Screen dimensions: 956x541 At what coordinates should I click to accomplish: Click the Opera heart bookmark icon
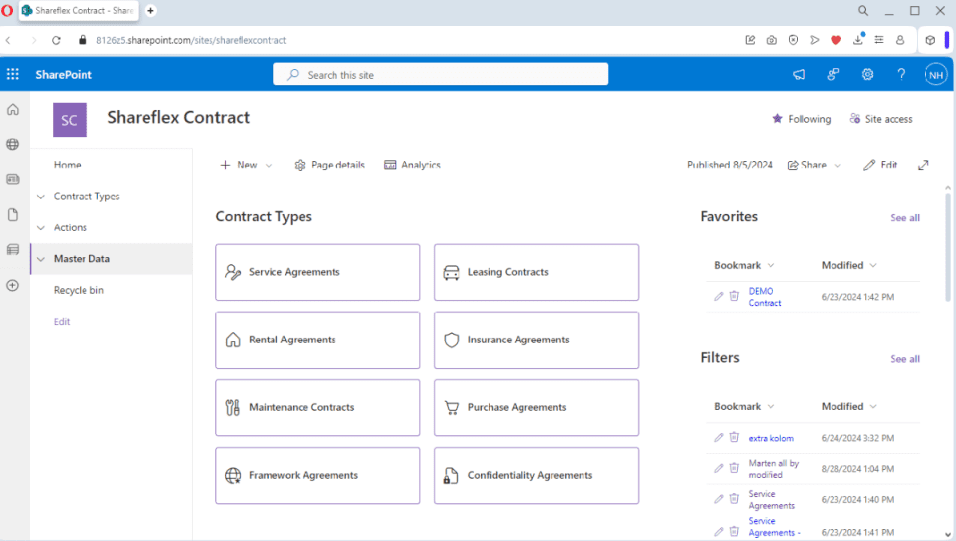pyautogui.click(x=836, y=40)
